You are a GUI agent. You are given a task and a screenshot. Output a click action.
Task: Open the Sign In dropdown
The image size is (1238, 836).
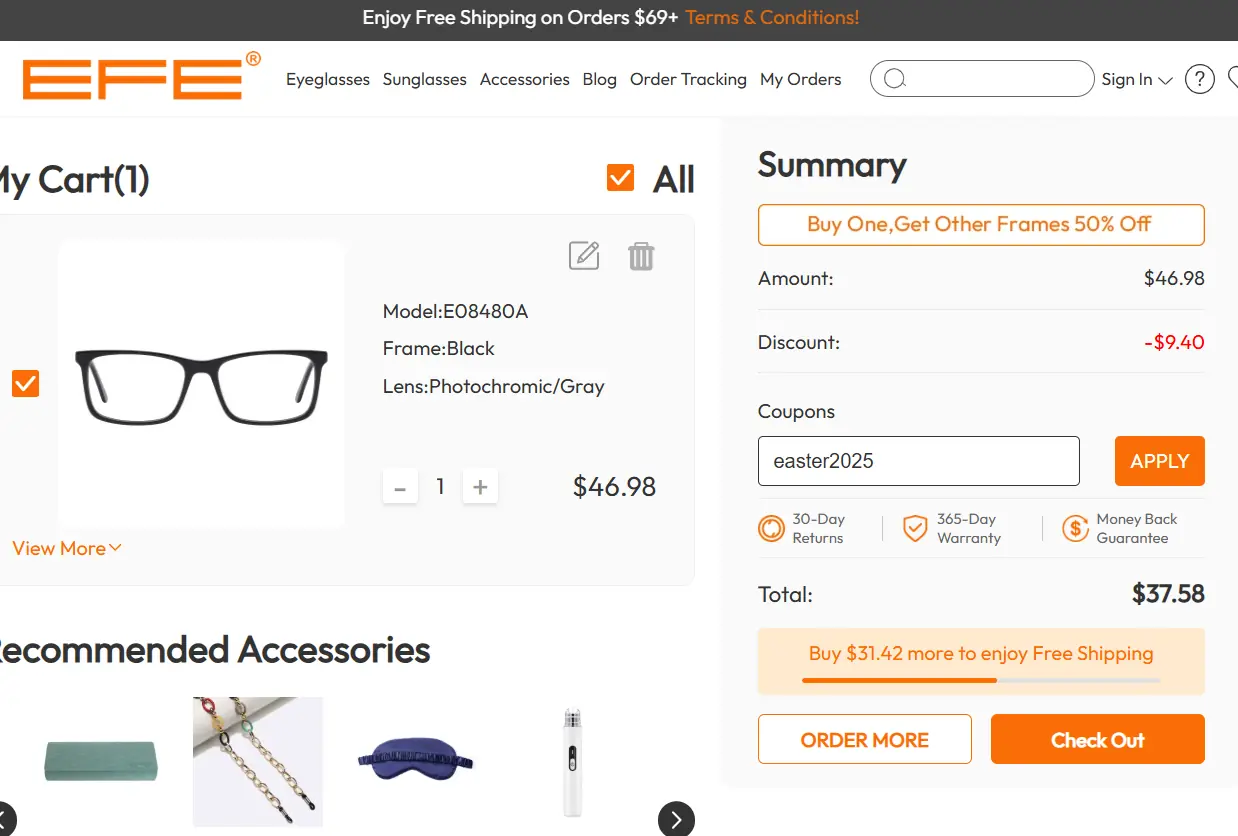click(x=1137, y=79)
